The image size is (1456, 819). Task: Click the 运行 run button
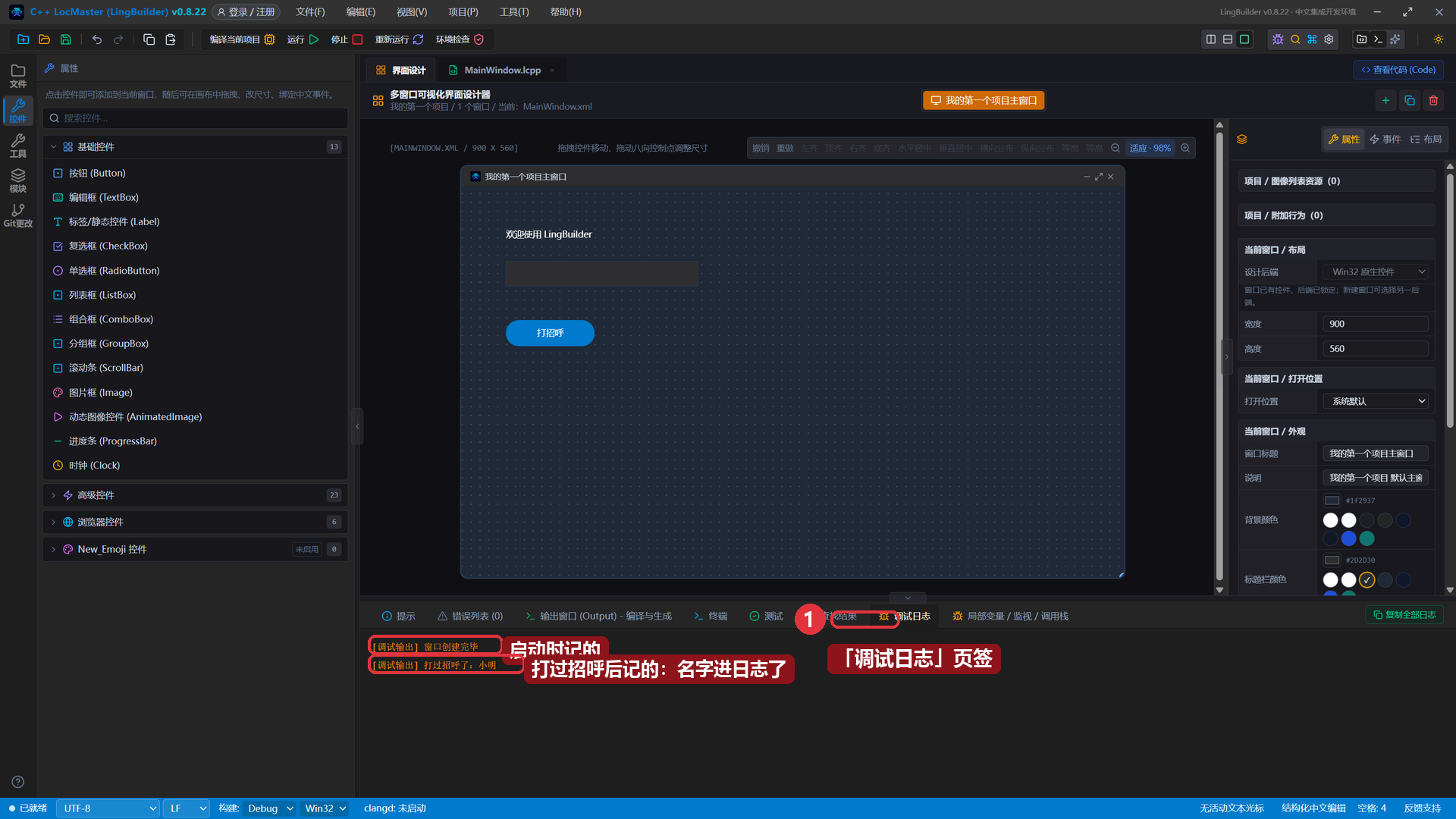pos(303,39)
